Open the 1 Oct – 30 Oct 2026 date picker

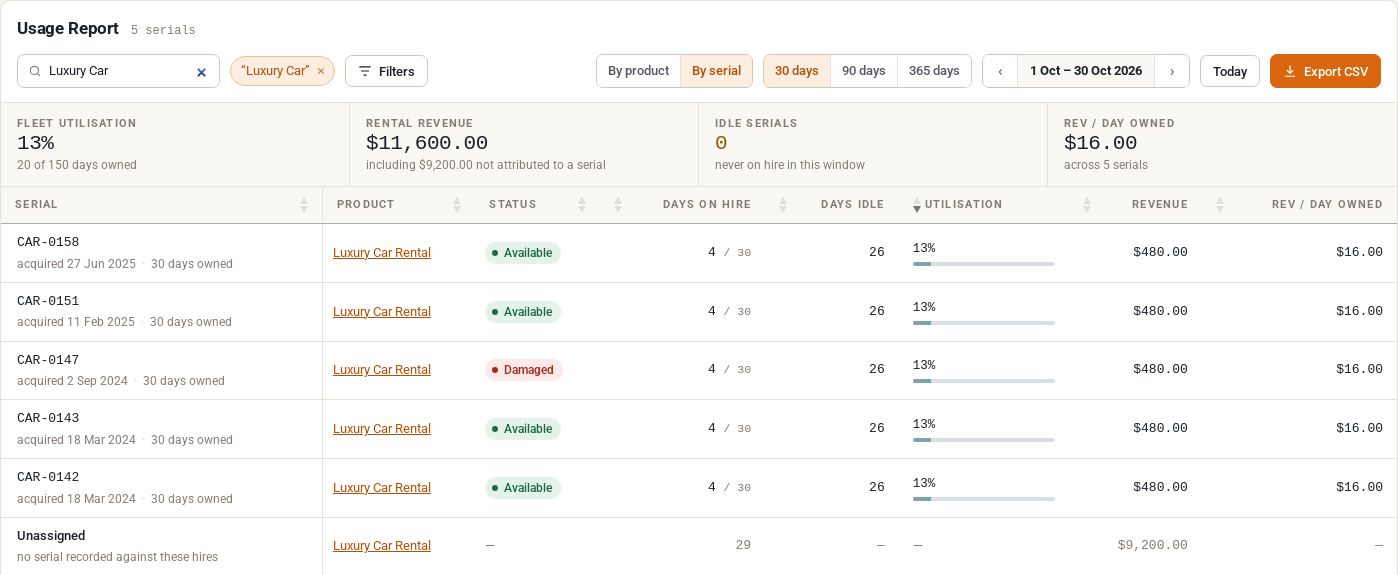(1086, 71)
